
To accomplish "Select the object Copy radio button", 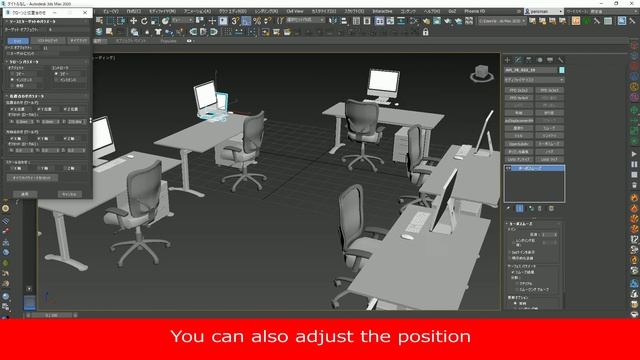I will click(12, 74).
